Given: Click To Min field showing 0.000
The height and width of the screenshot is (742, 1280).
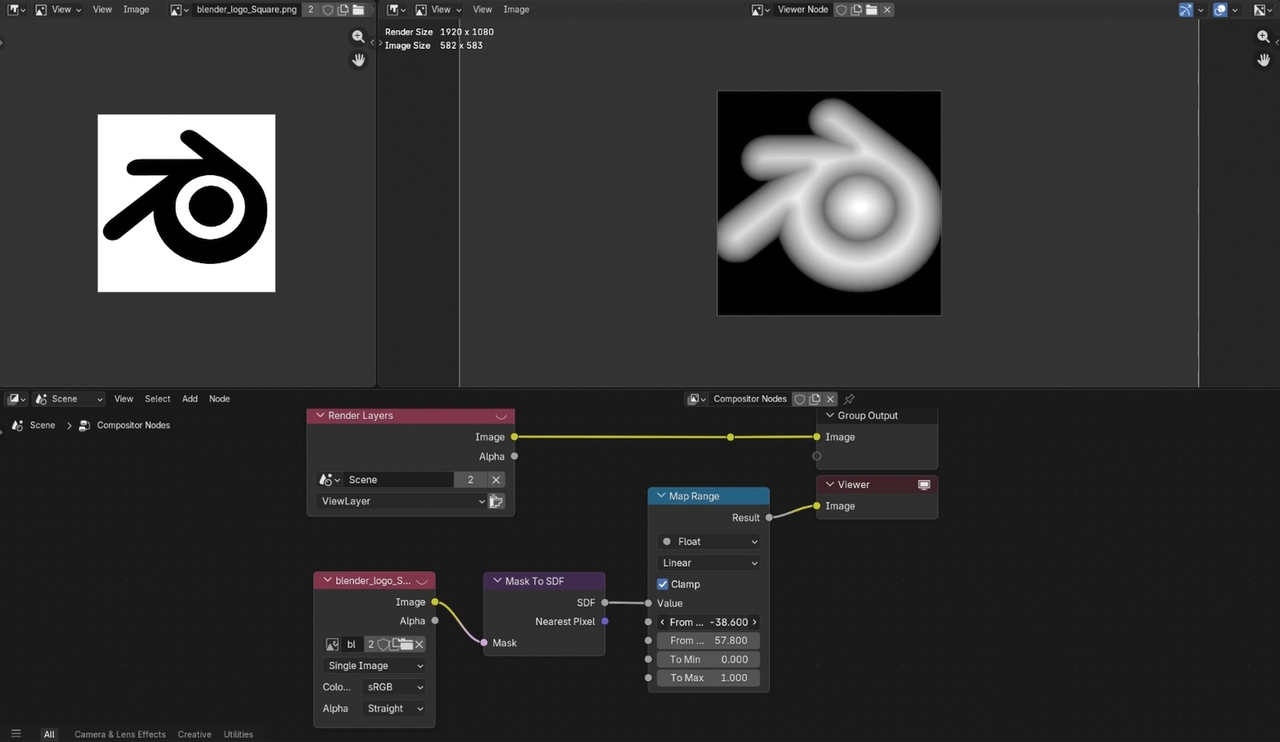Looking at the screenshot, I should pyautogui.click(x=708, y=660).
